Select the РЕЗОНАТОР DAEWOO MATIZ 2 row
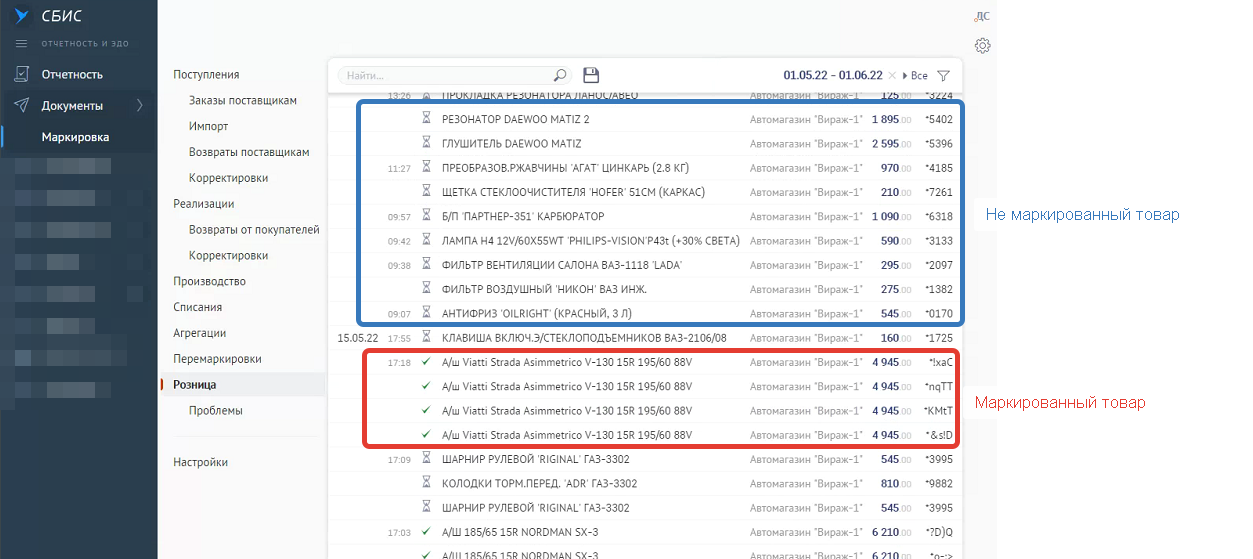1253x559 pixels. click(x=515, y=119)
